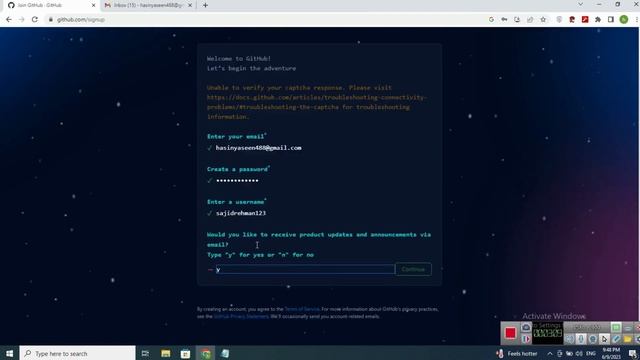Click the Google icon in address bar
Screen dimensions: 640x360
(x=491, y=19)
